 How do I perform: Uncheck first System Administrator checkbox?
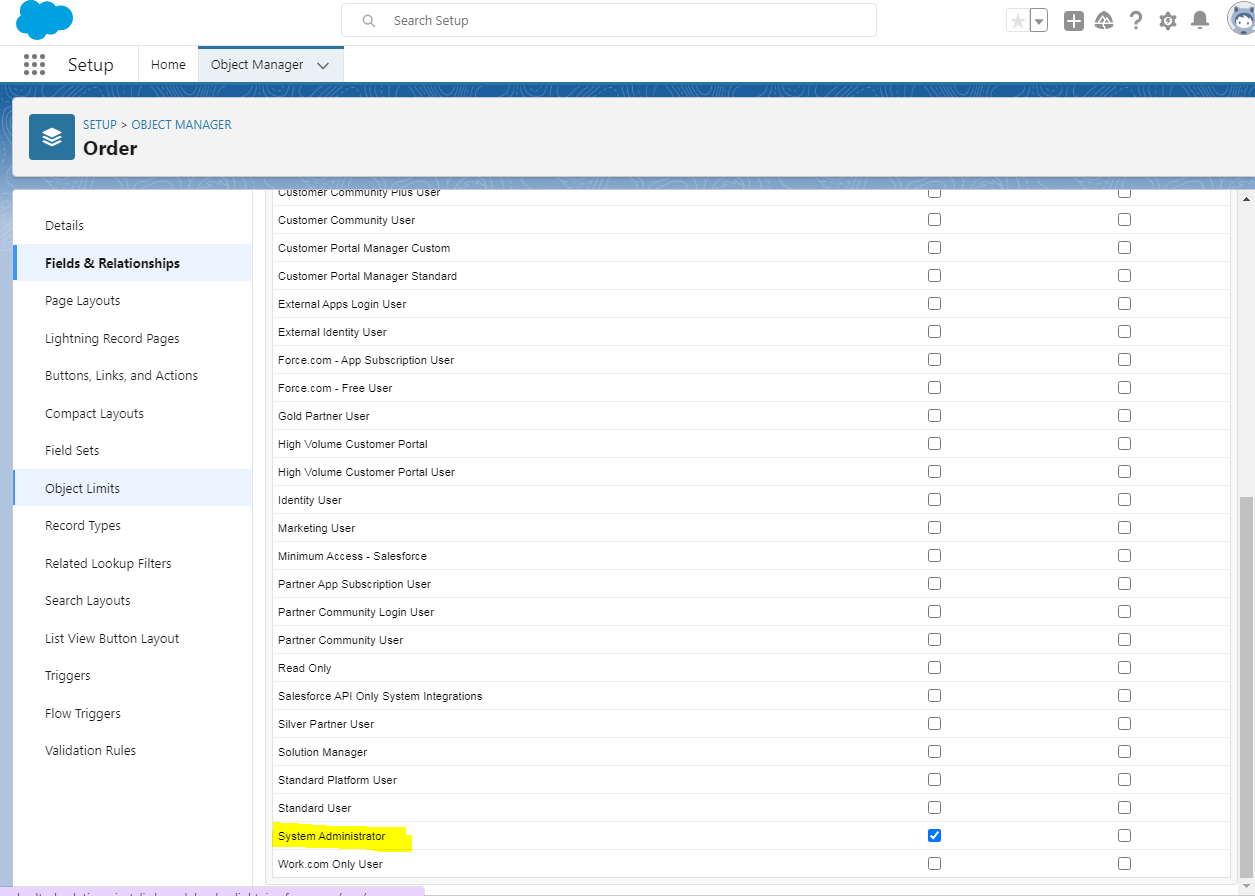click(x=934, y=836)
